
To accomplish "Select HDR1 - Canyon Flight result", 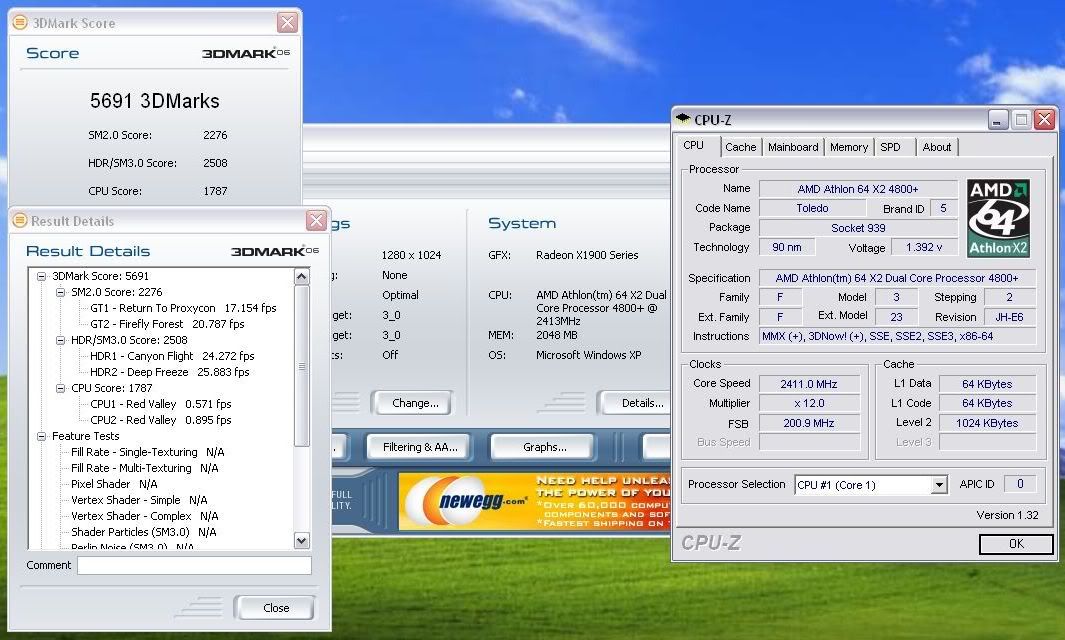I will click(x=172, y=356).
